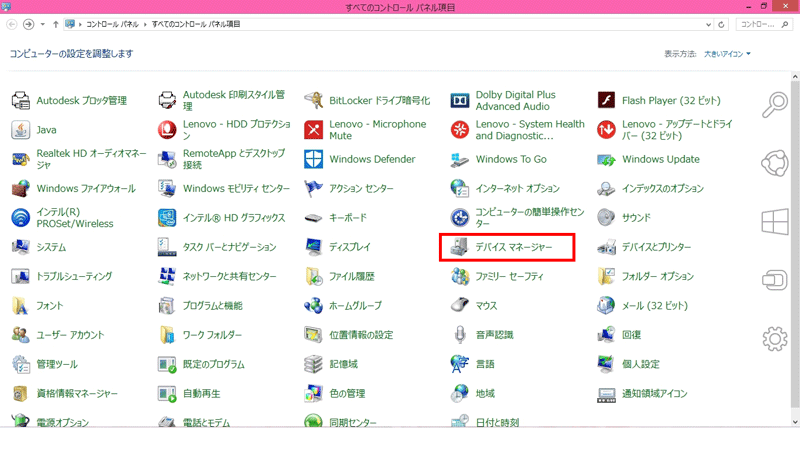This screenshot has width=800, height=450.
Task: Focus the control panel search box
Action: tap(764, 24)
